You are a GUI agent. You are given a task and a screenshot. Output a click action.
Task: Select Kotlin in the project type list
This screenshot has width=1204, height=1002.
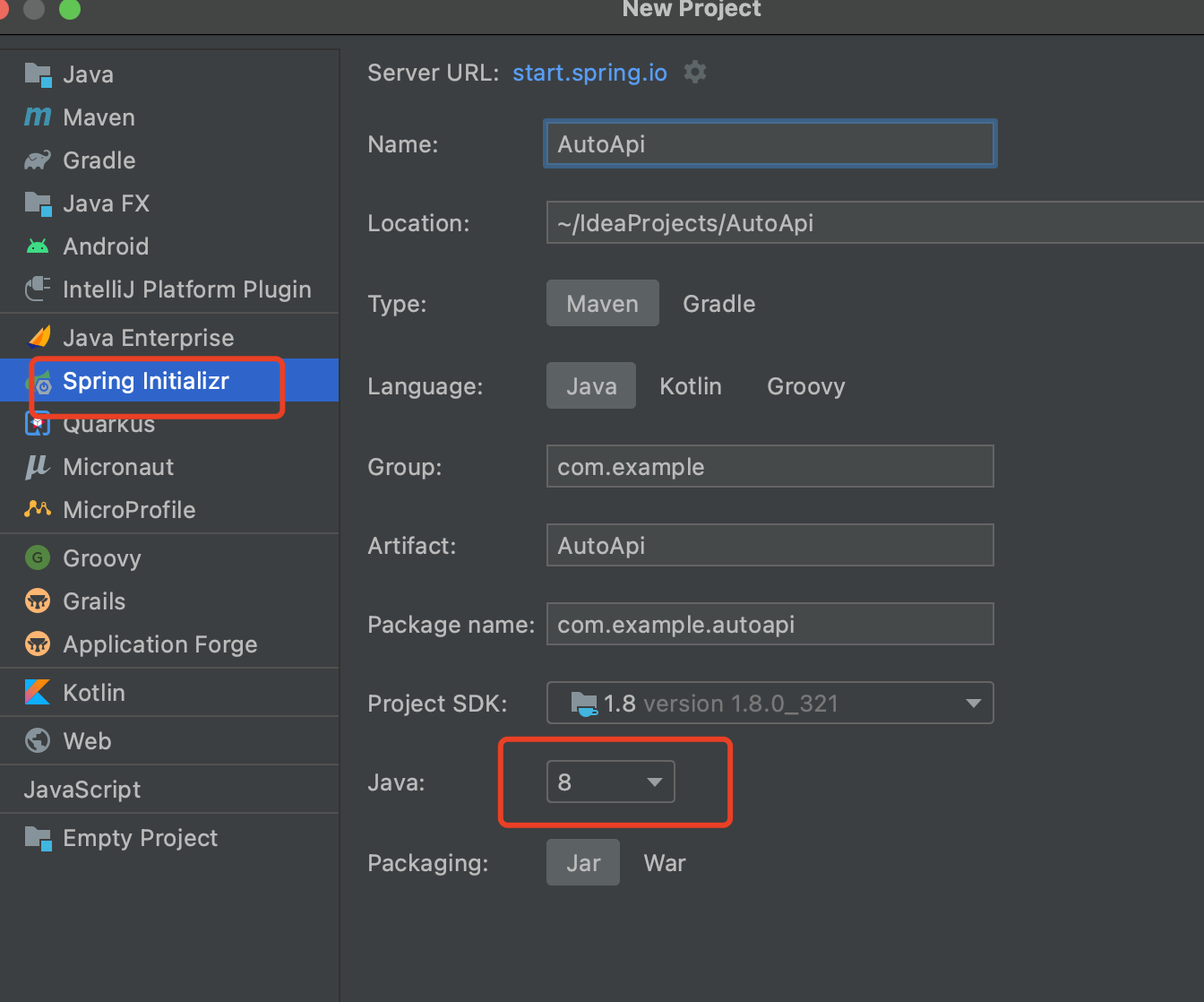tap(169, 693)
